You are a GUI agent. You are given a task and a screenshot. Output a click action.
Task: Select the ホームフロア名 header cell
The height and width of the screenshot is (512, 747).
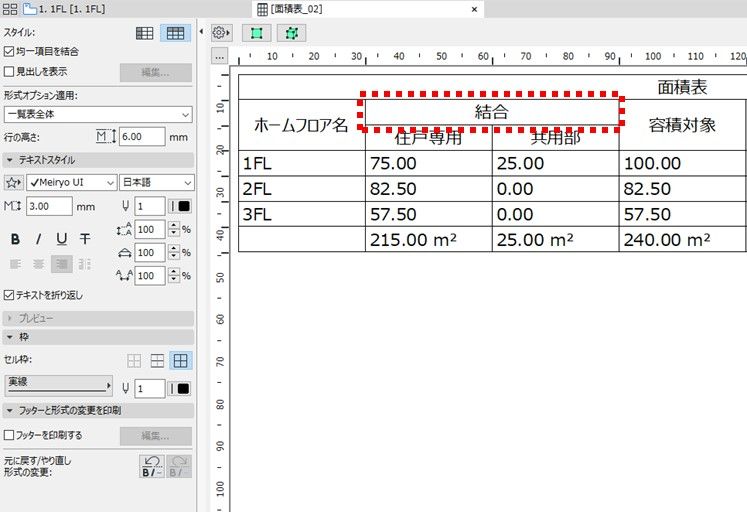(302, 125)
